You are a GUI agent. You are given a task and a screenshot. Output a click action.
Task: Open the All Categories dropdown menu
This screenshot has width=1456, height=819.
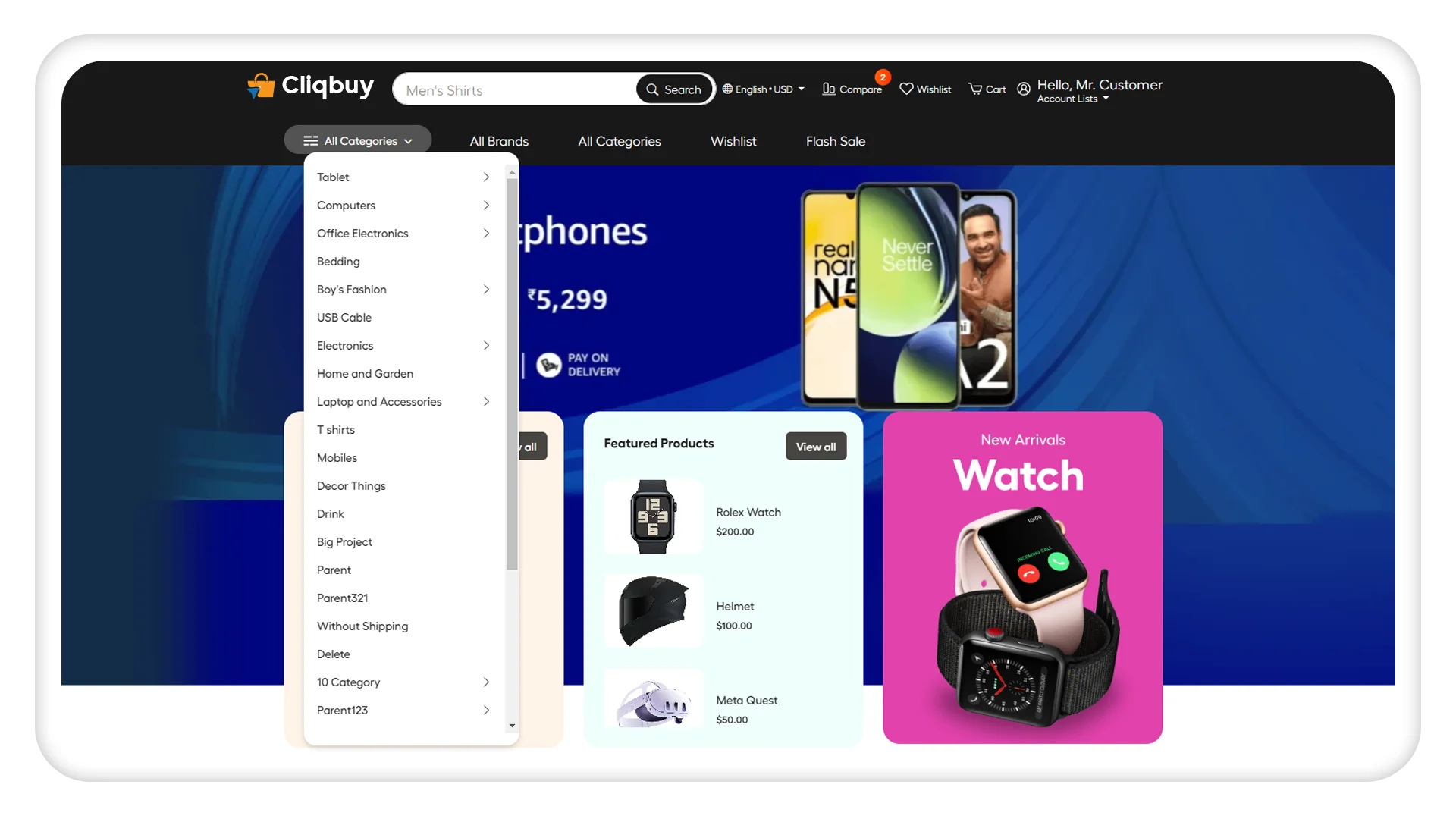[358, 140]
